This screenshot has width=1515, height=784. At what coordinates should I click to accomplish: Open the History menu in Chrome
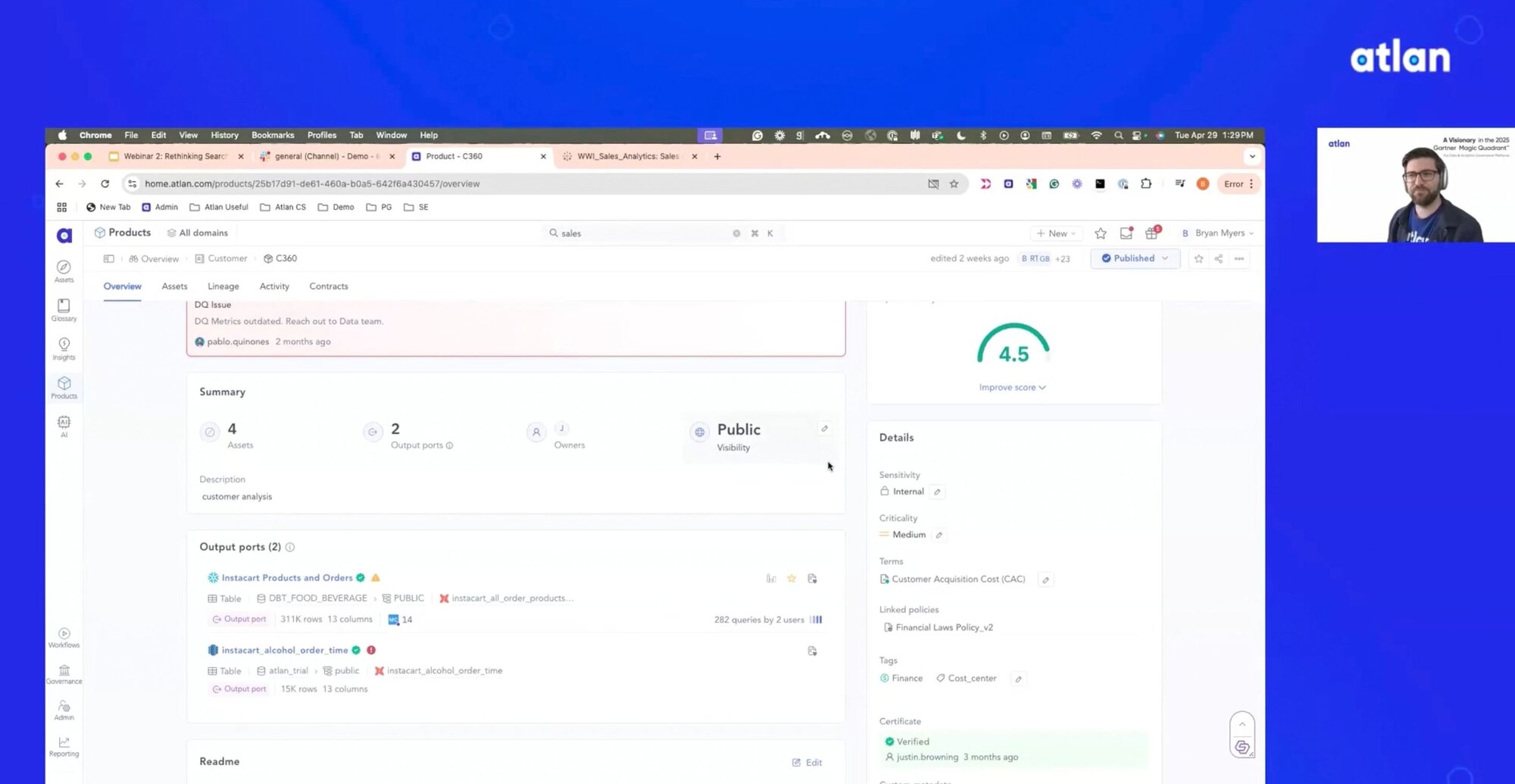coord(224,135)
